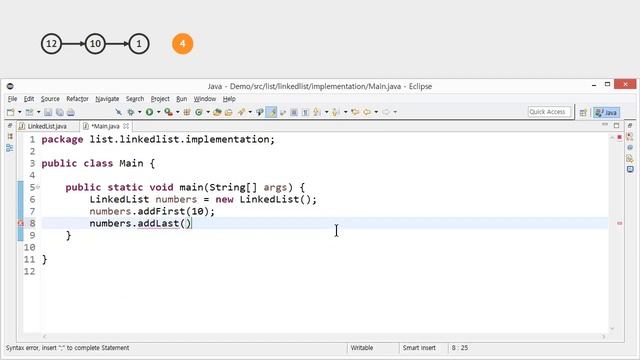Toggle Show Whitespace Characters
Viewport: 640px width, 360px height.
tap(305, 112)
